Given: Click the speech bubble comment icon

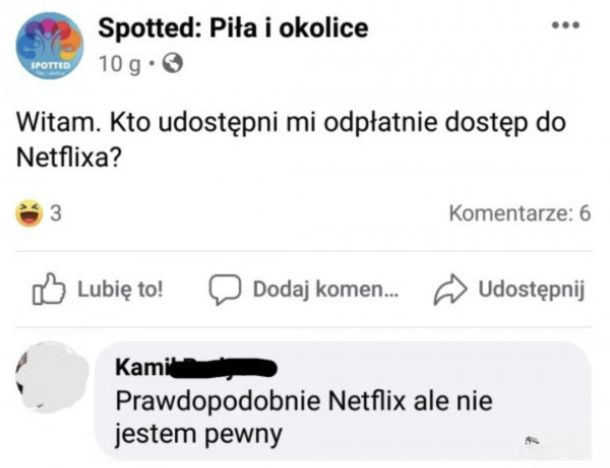Looking at the screenshot, I should 223,290.
